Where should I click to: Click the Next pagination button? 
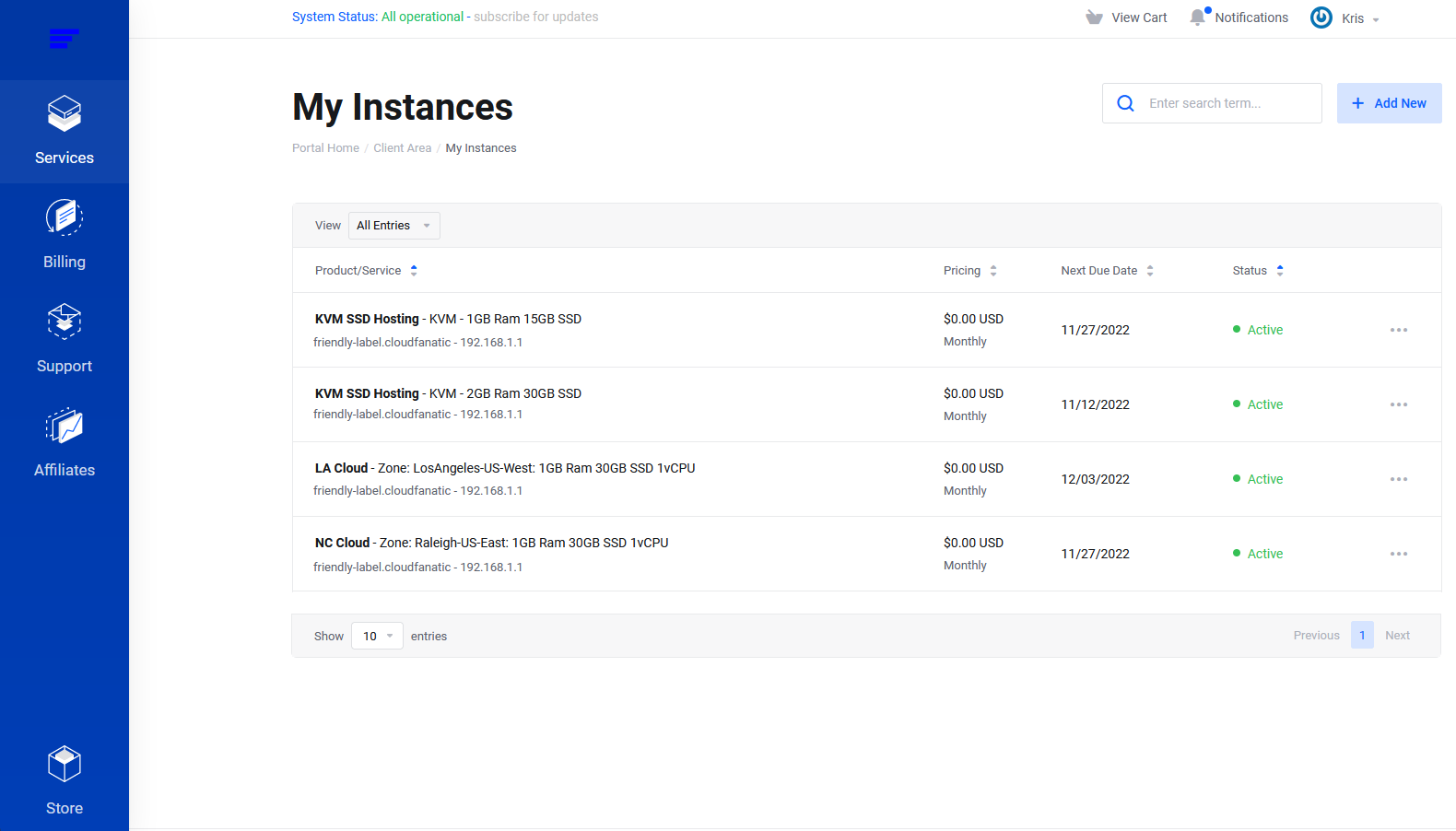tap(1397, 636)
